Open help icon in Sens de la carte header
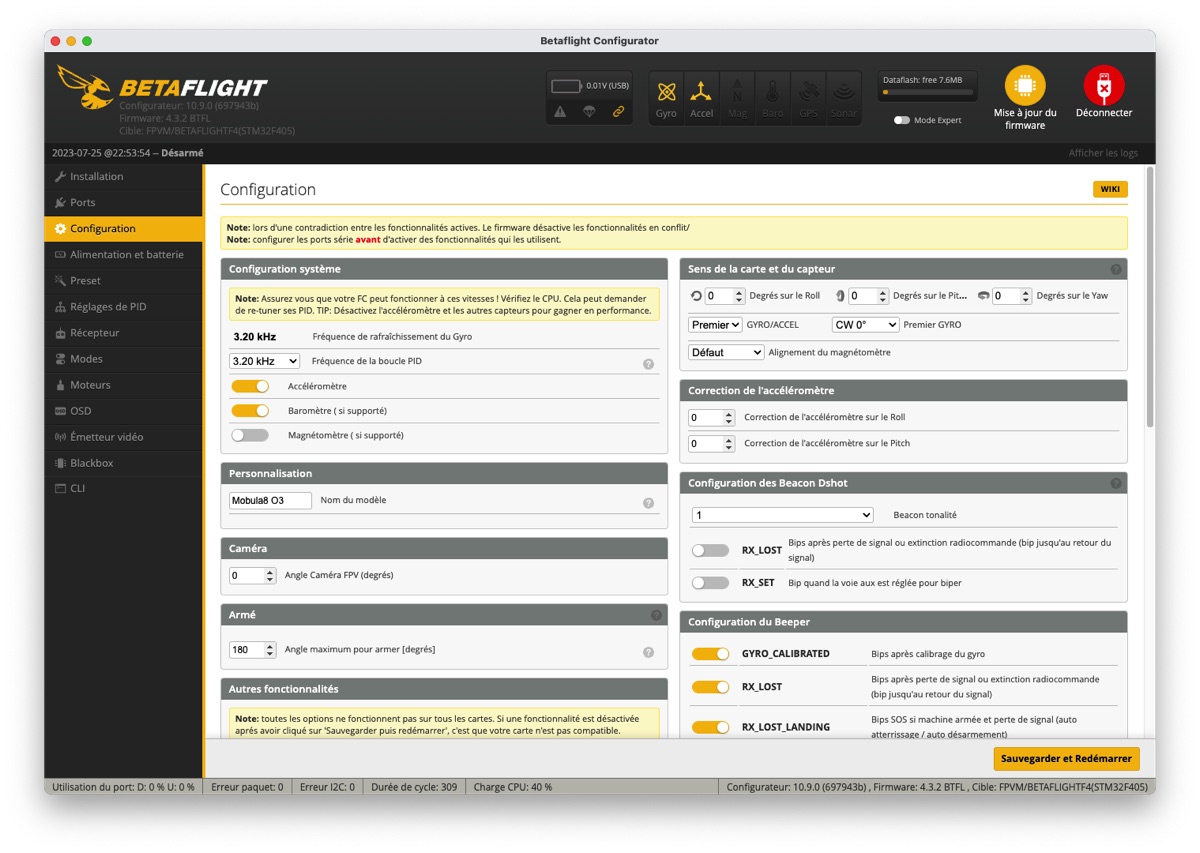 (1116, 269)
